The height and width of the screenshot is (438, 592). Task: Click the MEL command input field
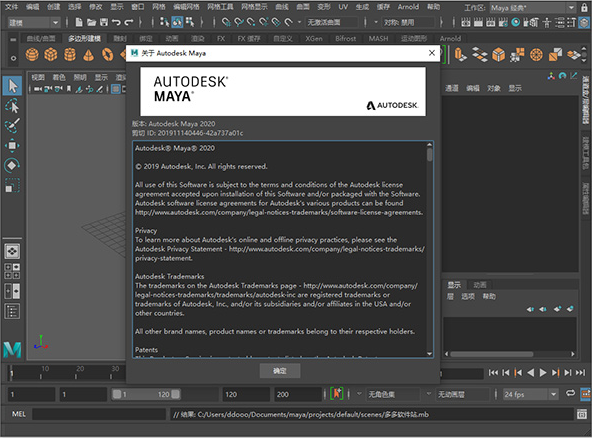click(x=99, y=414)
